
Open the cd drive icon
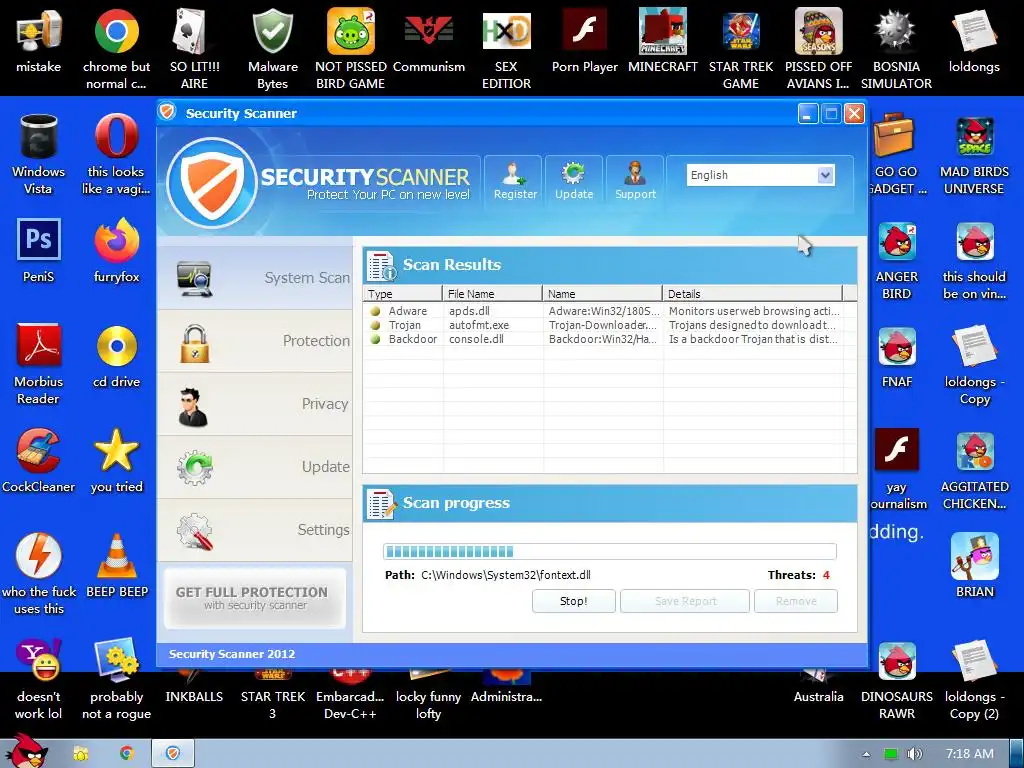pos(116,356)
